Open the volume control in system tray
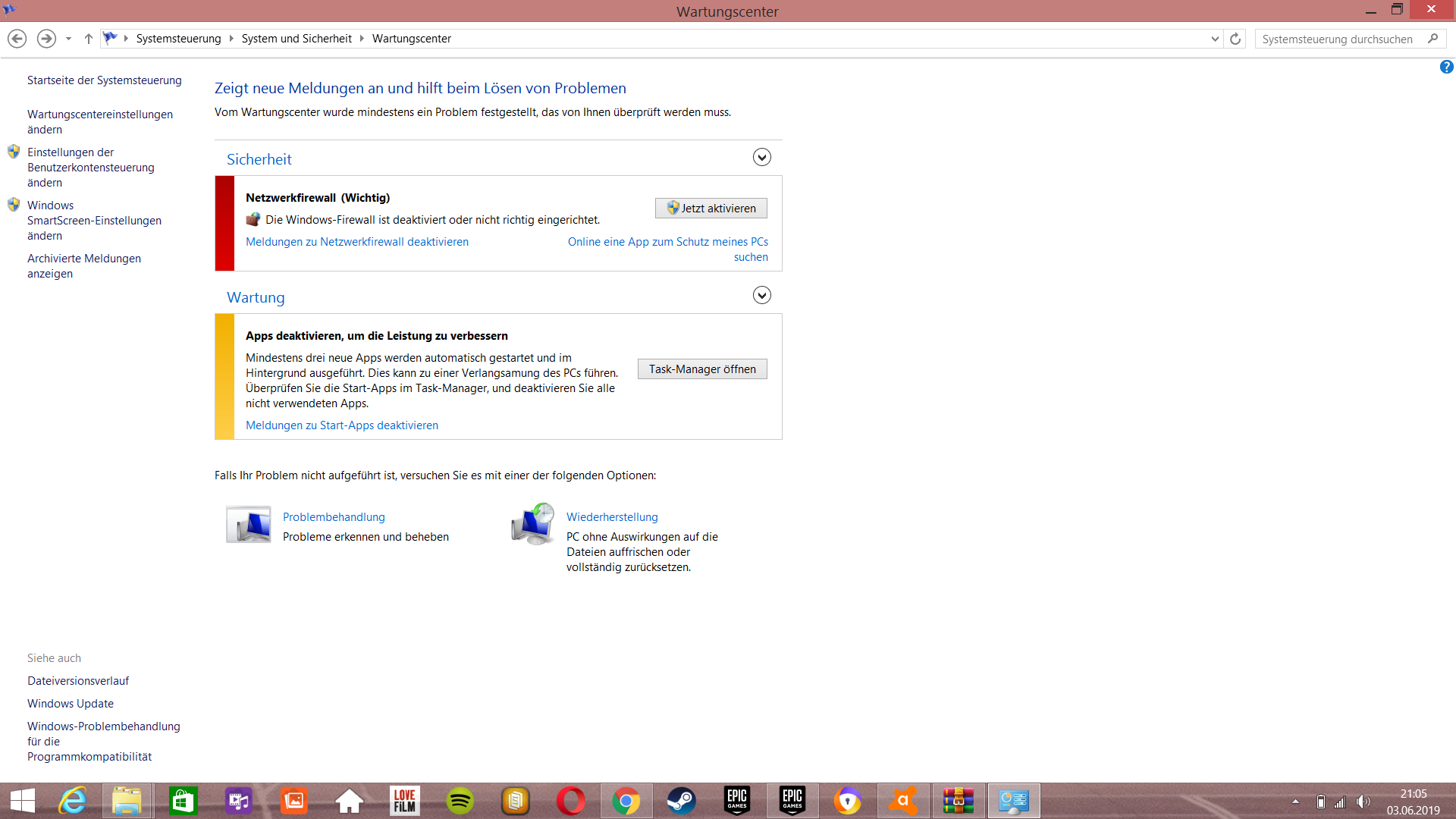The height and width of the screenshot is (819, 1456). click(x=1363, y=802)
